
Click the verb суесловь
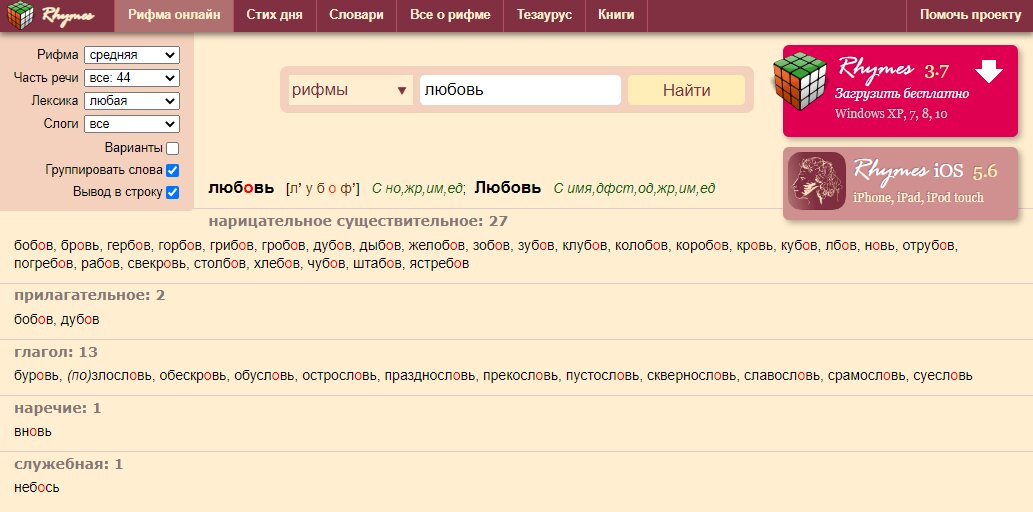(943, 376)
